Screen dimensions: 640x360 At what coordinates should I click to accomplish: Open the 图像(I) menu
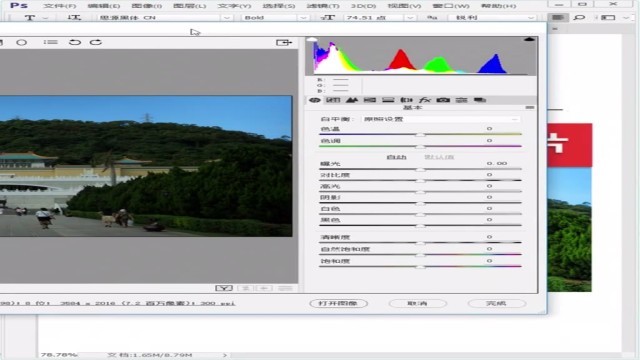pos(147,6)
